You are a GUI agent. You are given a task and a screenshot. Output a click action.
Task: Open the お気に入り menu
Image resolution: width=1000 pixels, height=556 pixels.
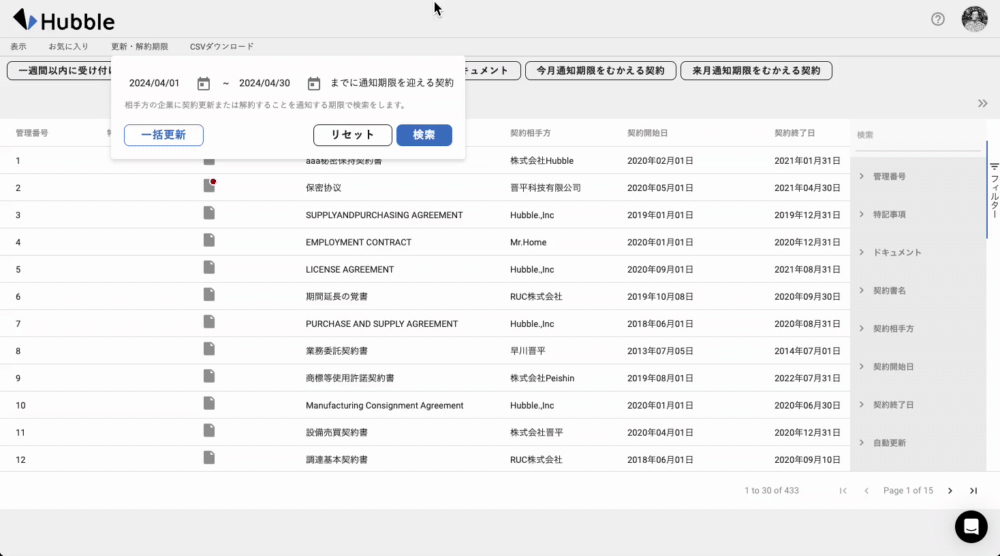point(68,47)
